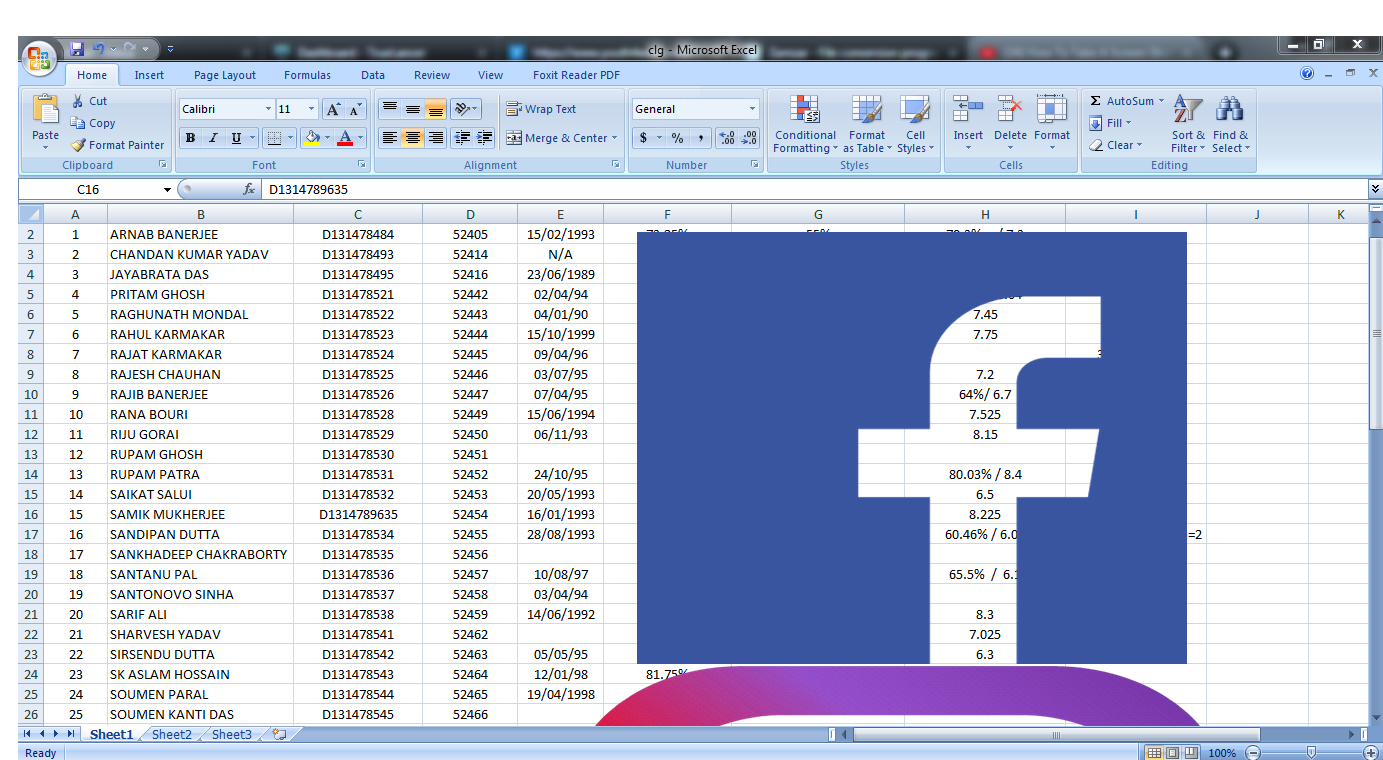
Task: Open Sort & Filter menu
Action: tap(1188, 124)
